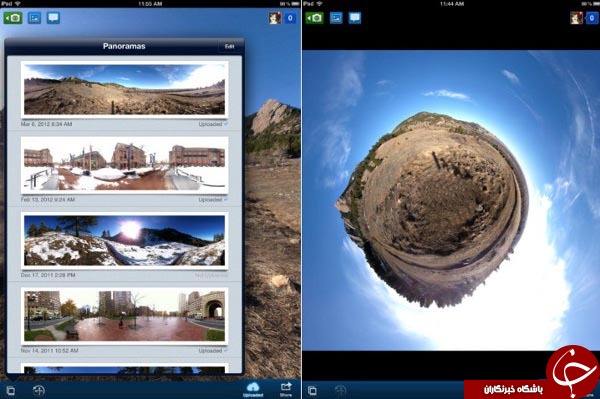
Task: Click the 'Feb 13, 2012 9:24 AM' date label
Action: pyautogui.click(x=48, y=200)
